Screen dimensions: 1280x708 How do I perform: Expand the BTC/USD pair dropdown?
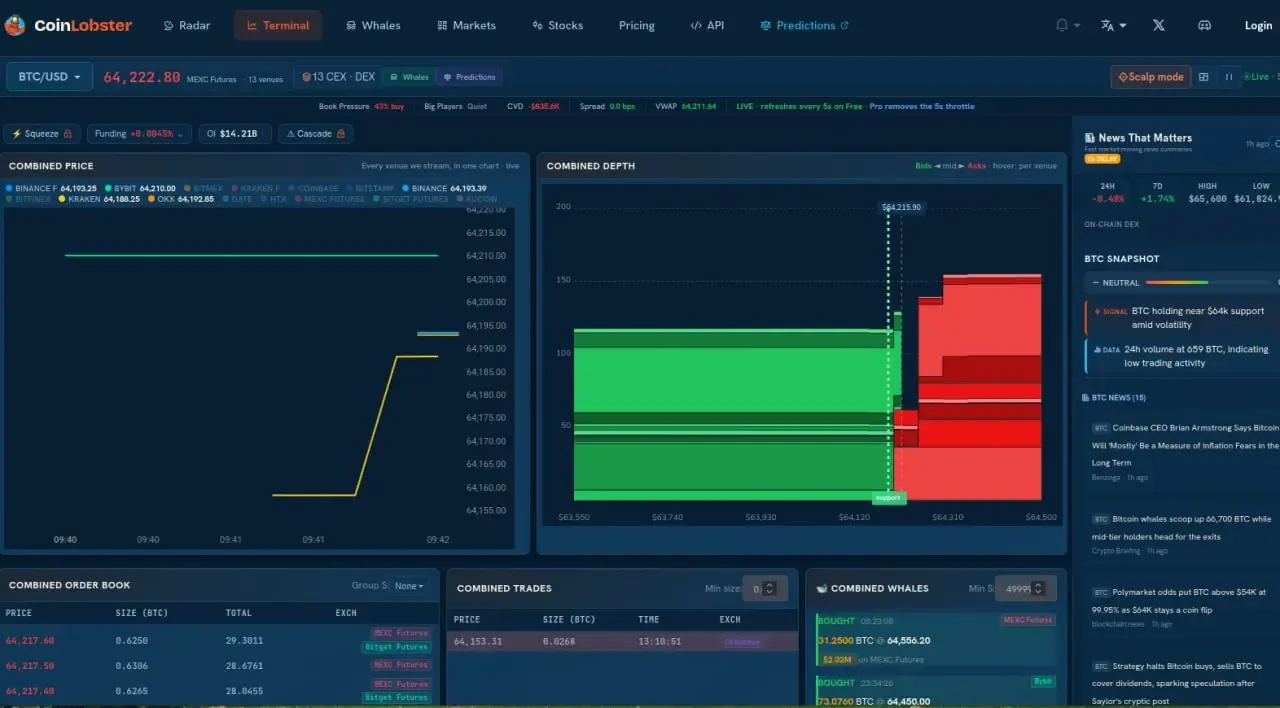[49, 77]
